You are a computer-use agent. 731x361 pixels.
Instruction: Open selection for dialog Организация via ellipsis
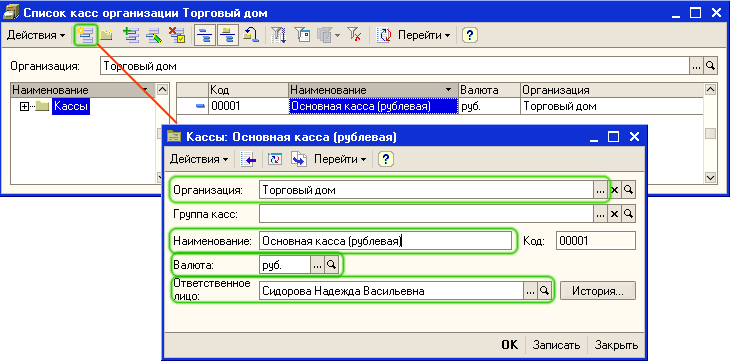(x=600, y=190)
